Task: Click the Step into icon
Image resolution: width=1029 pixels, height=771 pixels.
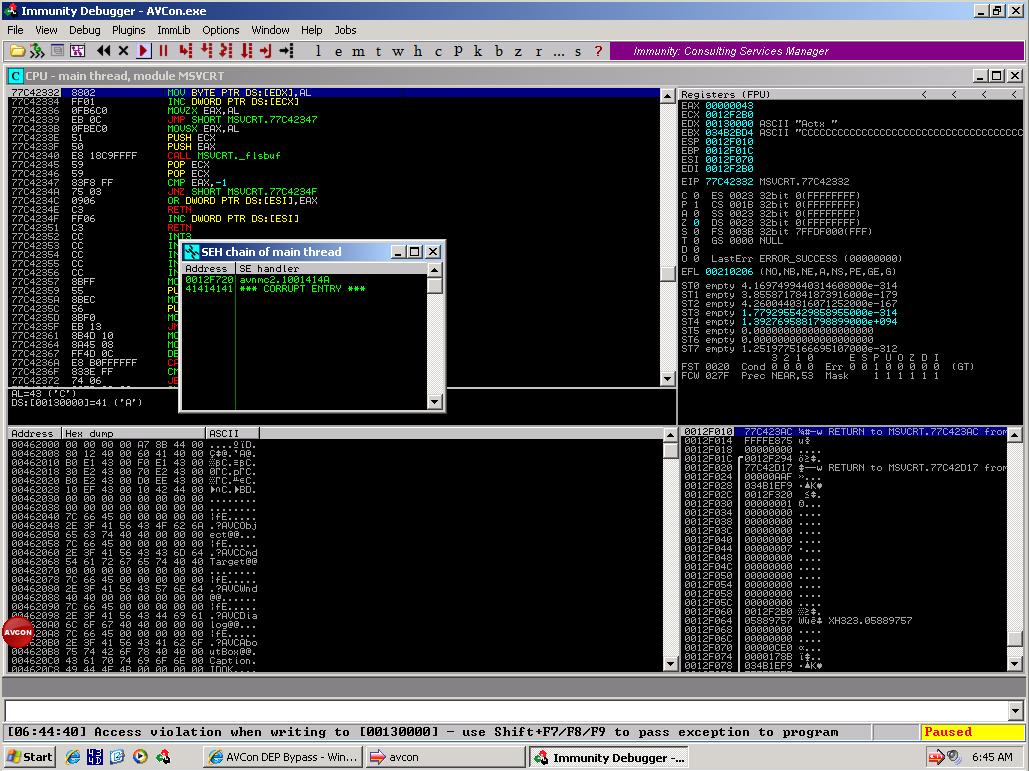Action: coord(187,51)
